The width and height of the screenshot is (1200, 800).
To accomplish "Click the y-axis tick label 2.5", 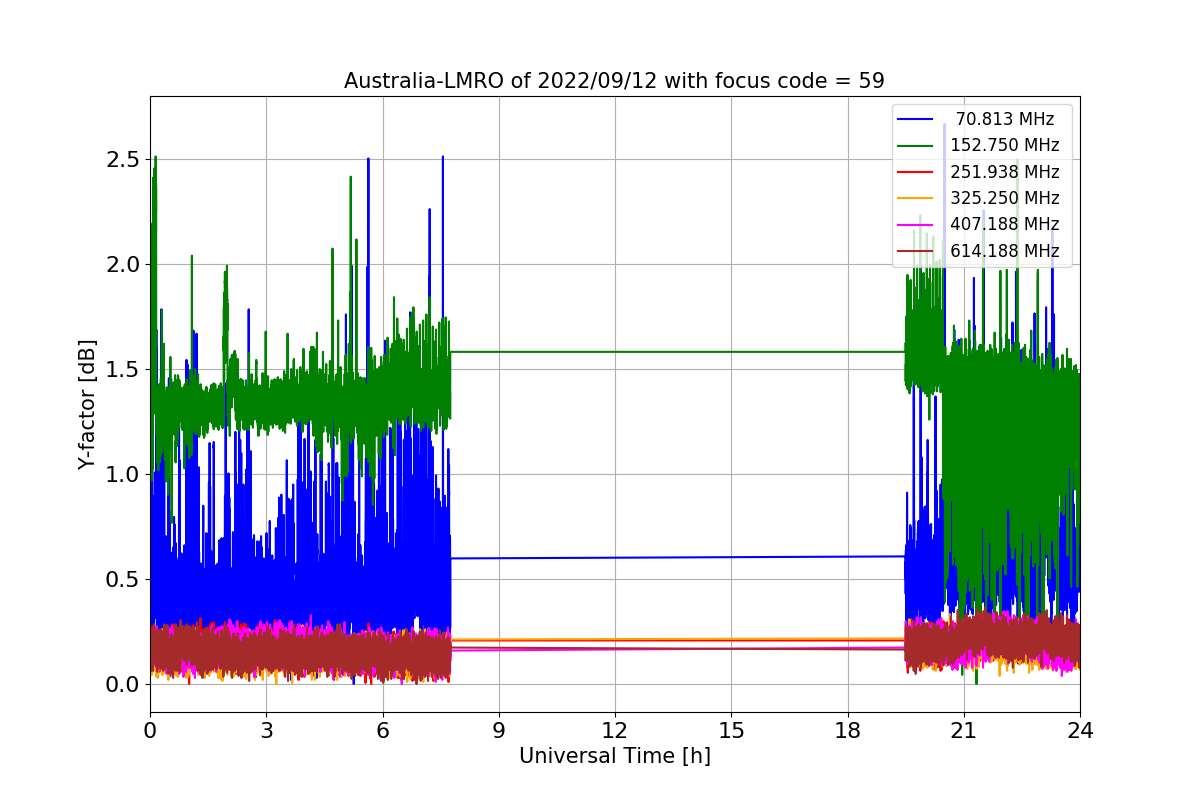I will click(124, 160).
